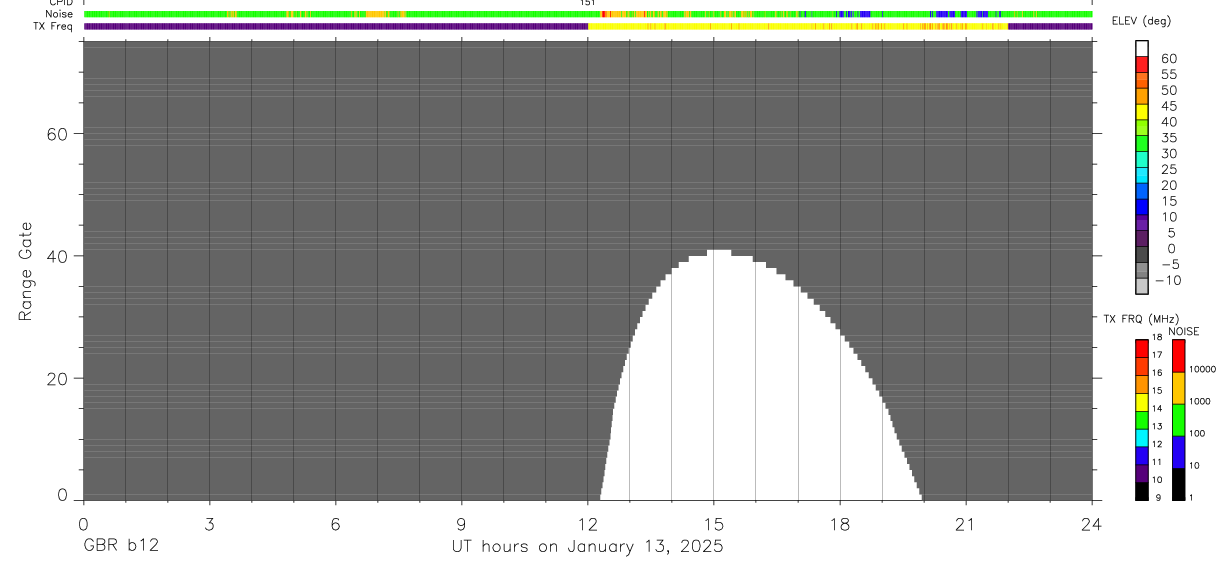The image size is (1228, 567).
Task: Click the red NOISE swatch above 10000
Action: point(1178,356)
